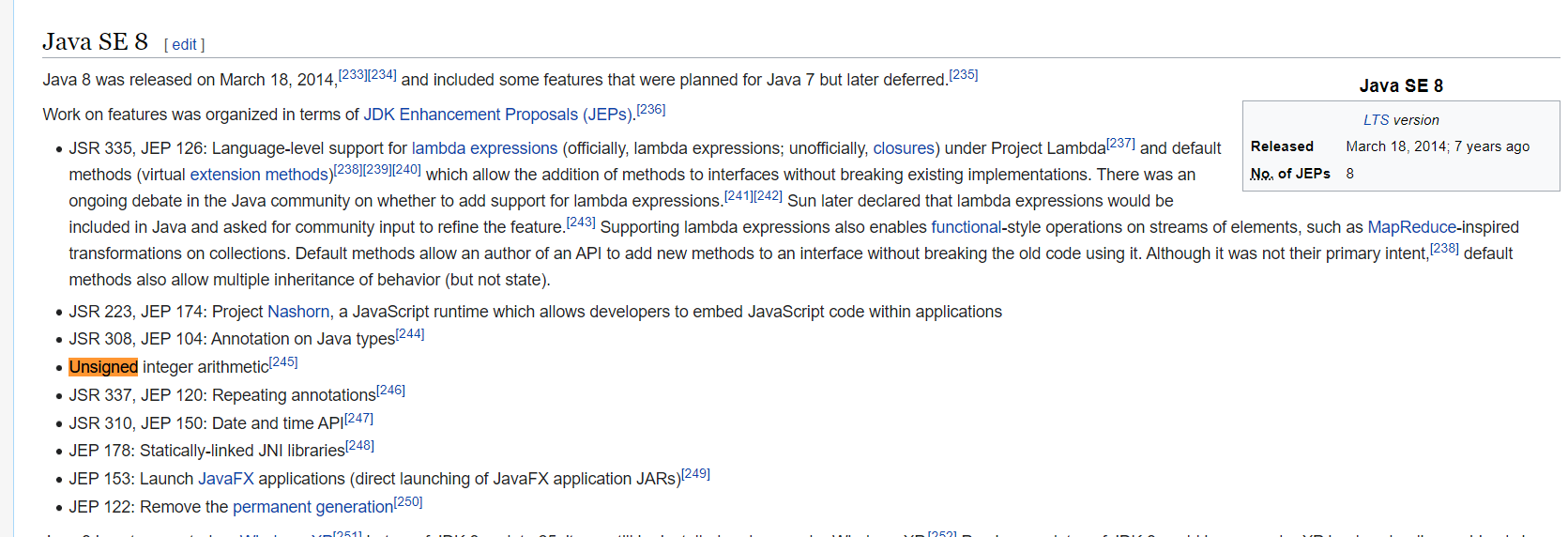Follow the functional link

[x=967, y=227]
